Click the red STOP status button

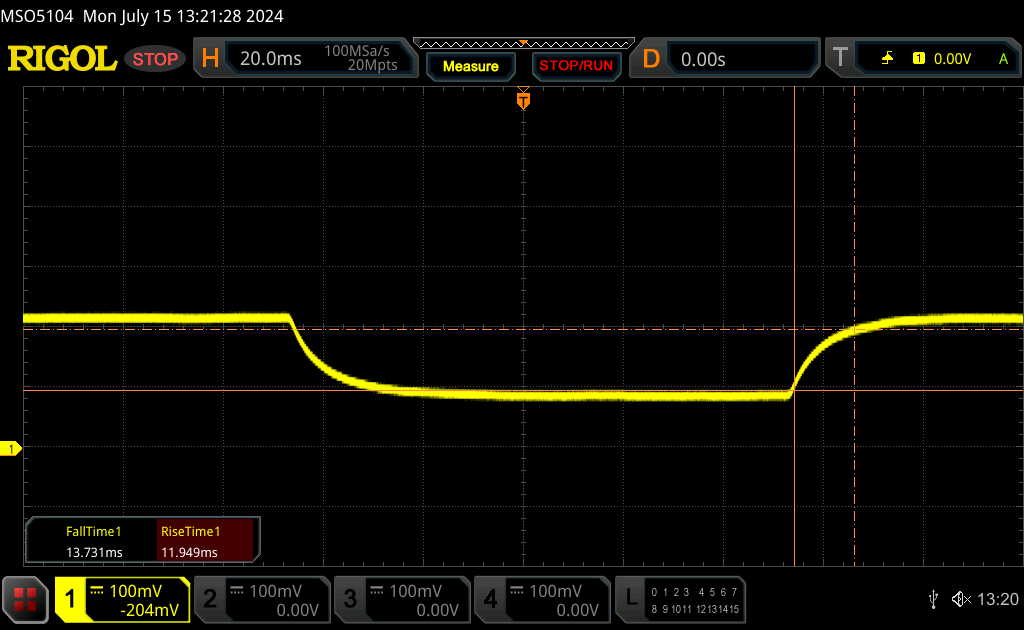(155, 59)
